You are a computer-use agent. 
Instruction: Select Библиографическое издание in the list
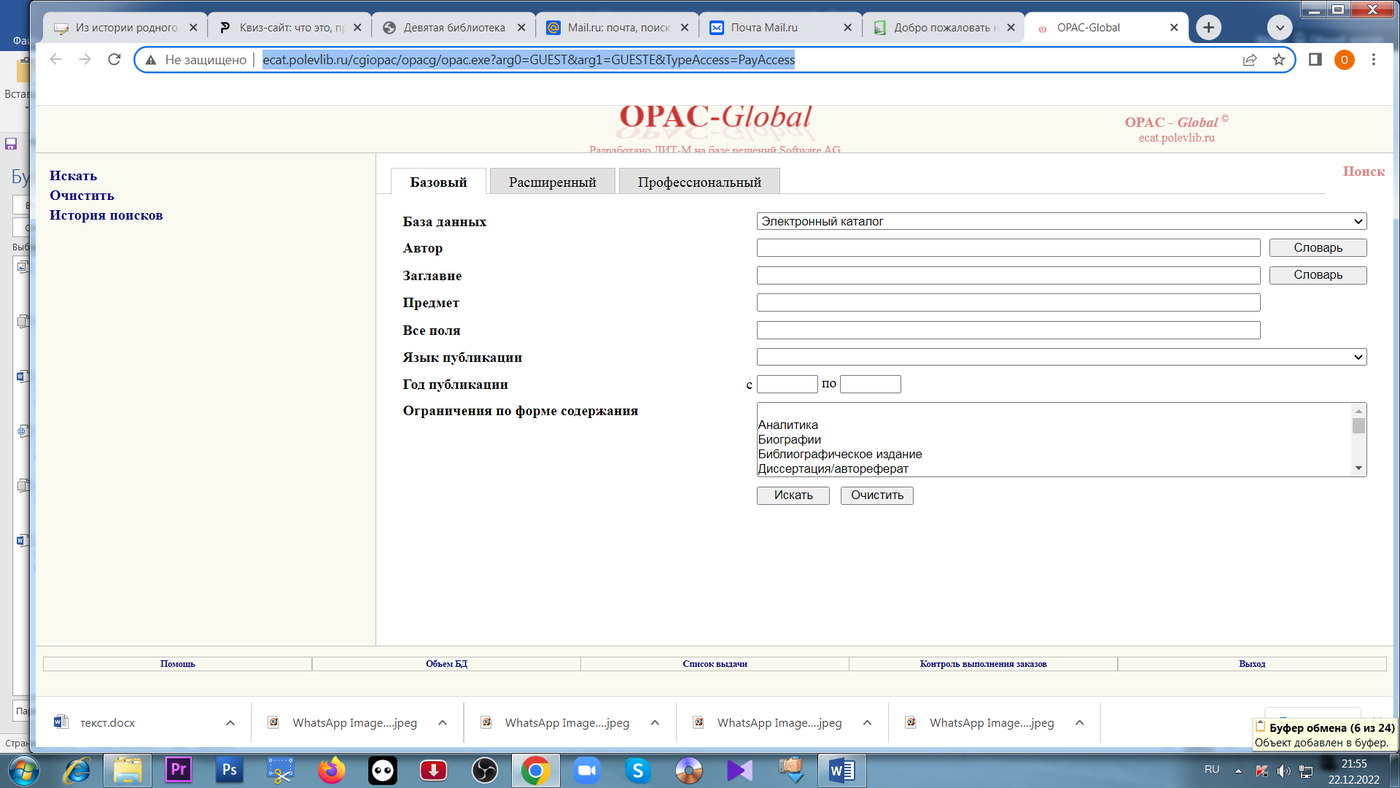[840, 454]
